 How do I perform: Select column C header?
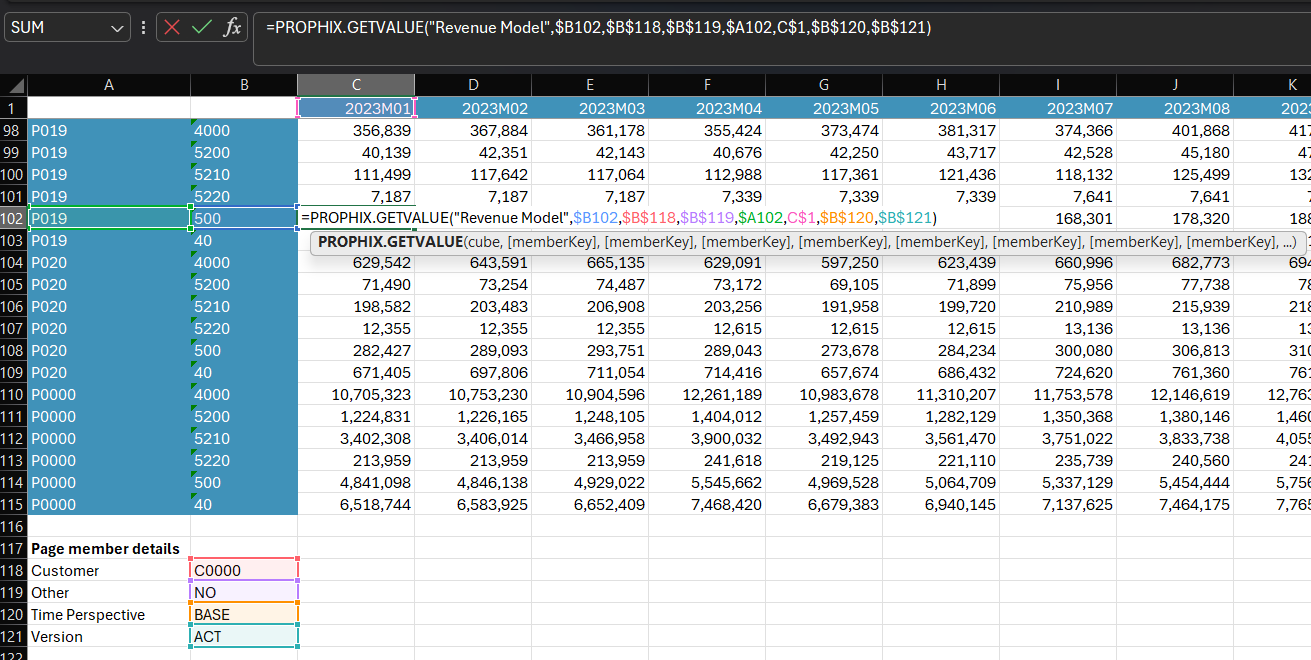(x=356, y=86)
